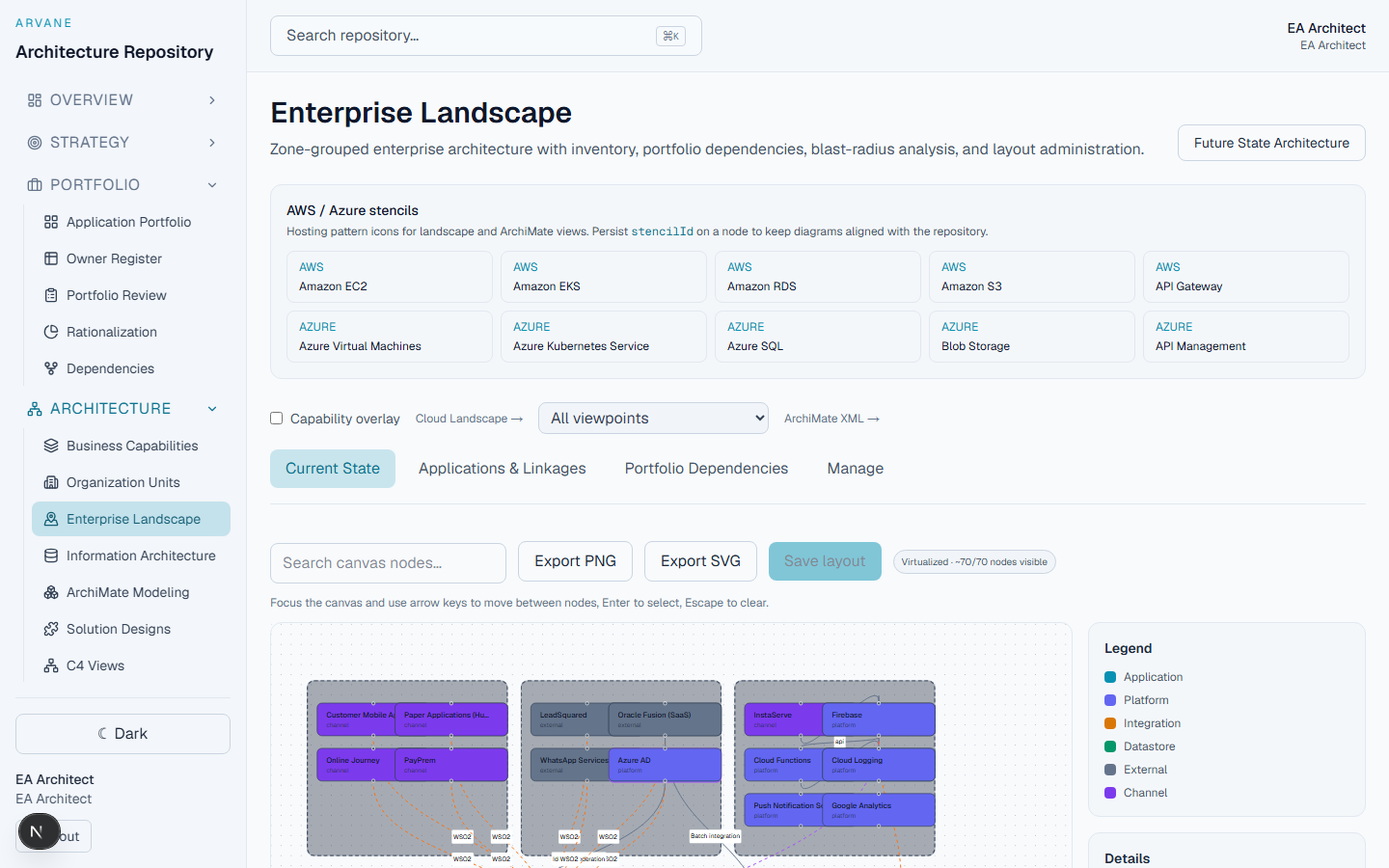1389x868 pixels.
Task: Click the green Datastore legend swatch
Action: pyautogui.click(x=1110, y=746)
